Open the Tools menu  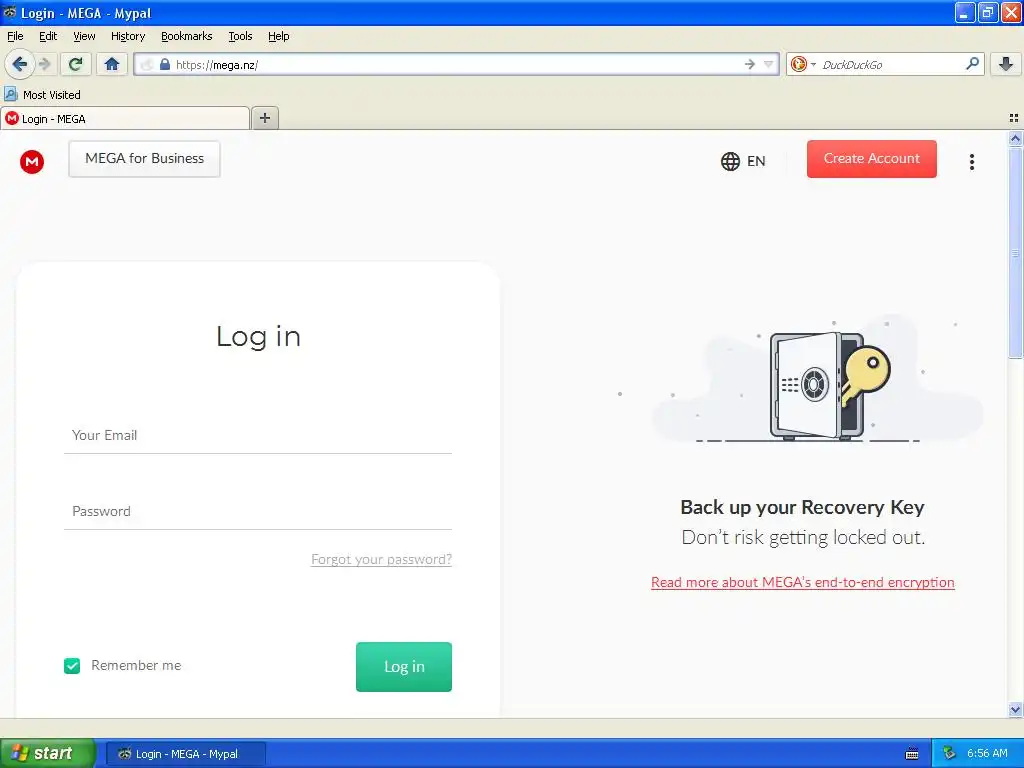coord(240,36)
